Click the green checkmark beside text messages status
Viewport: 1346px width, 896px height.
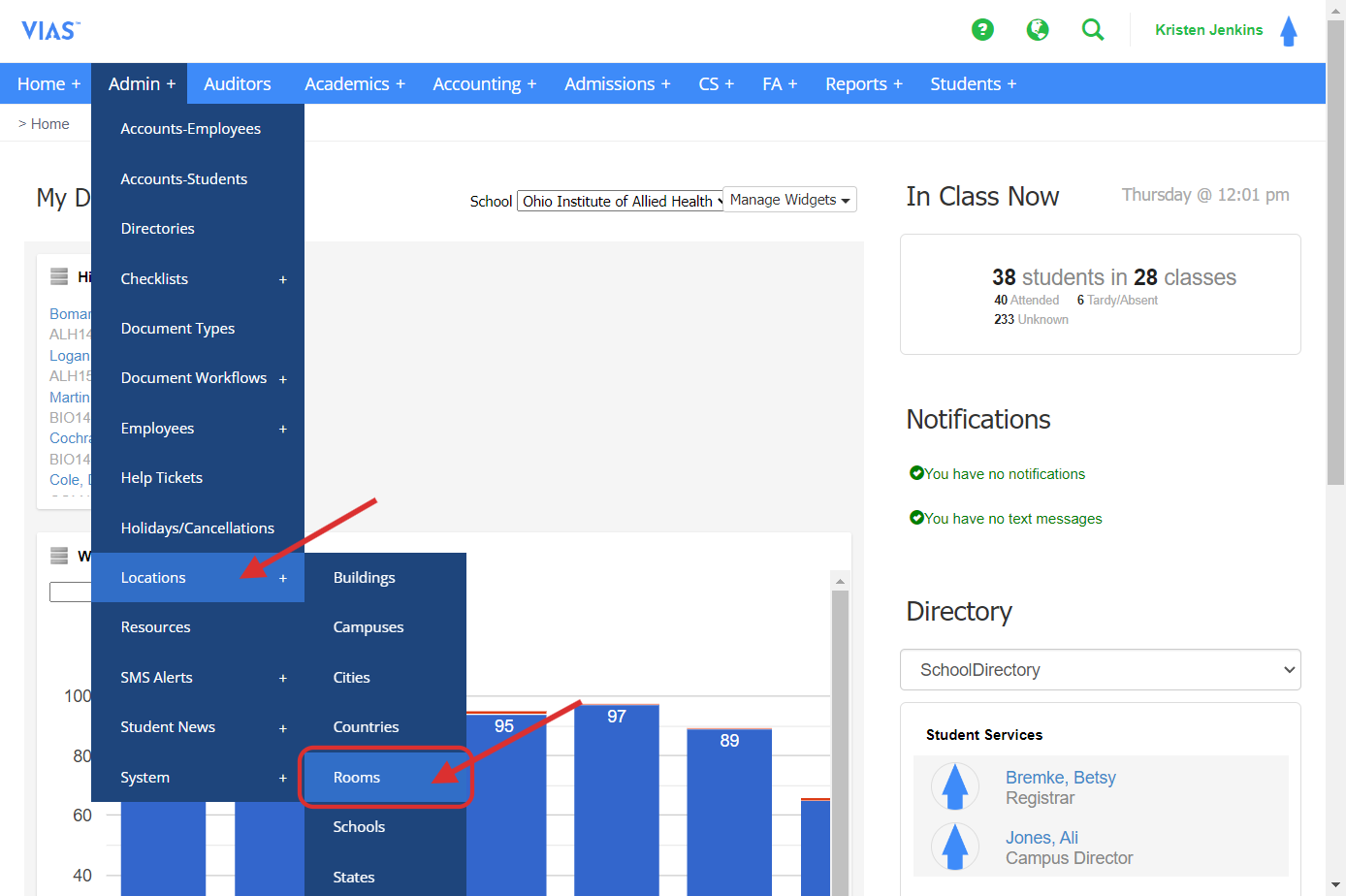(x=917, y=518)
